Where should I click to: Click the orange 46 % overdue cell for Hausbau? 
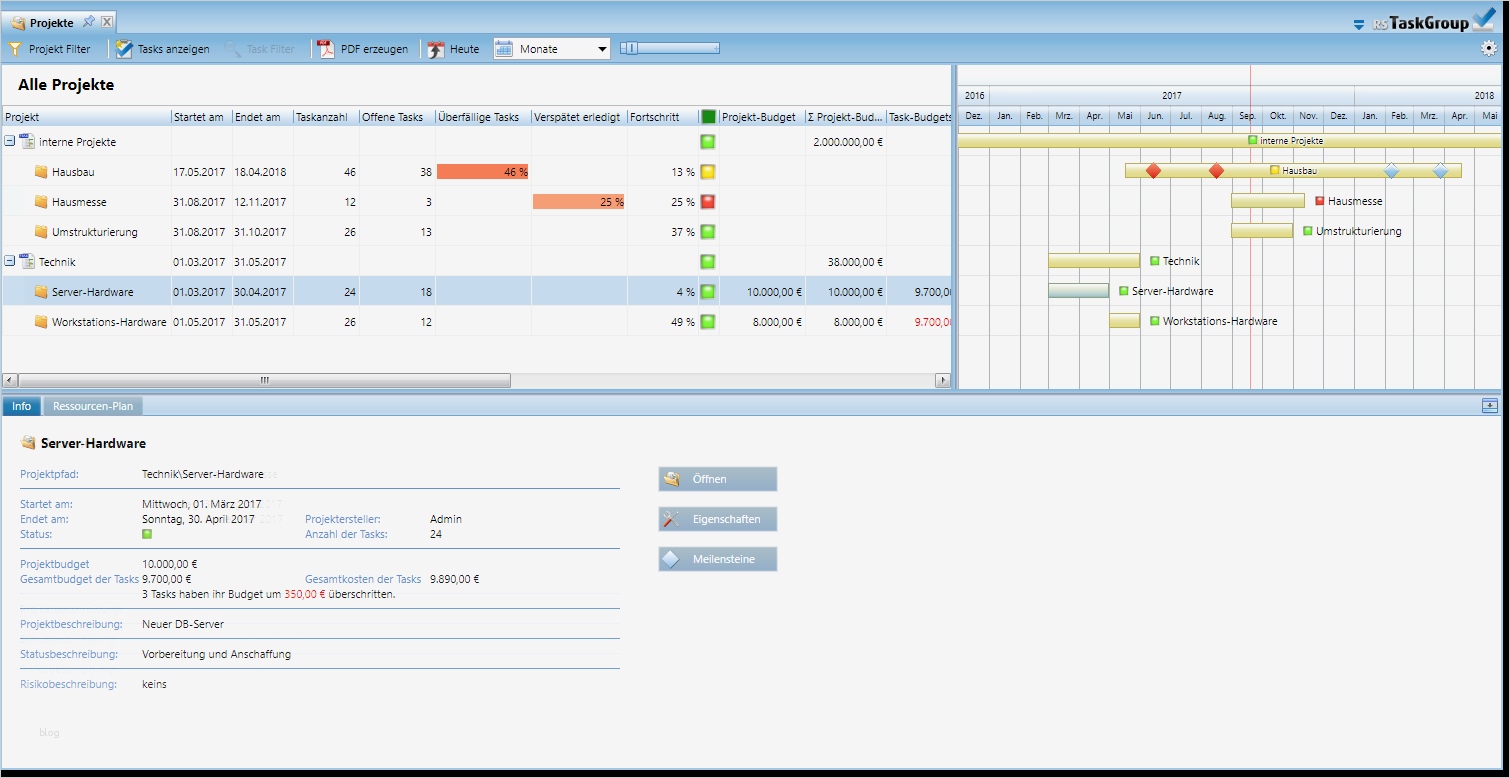[483, 172]
